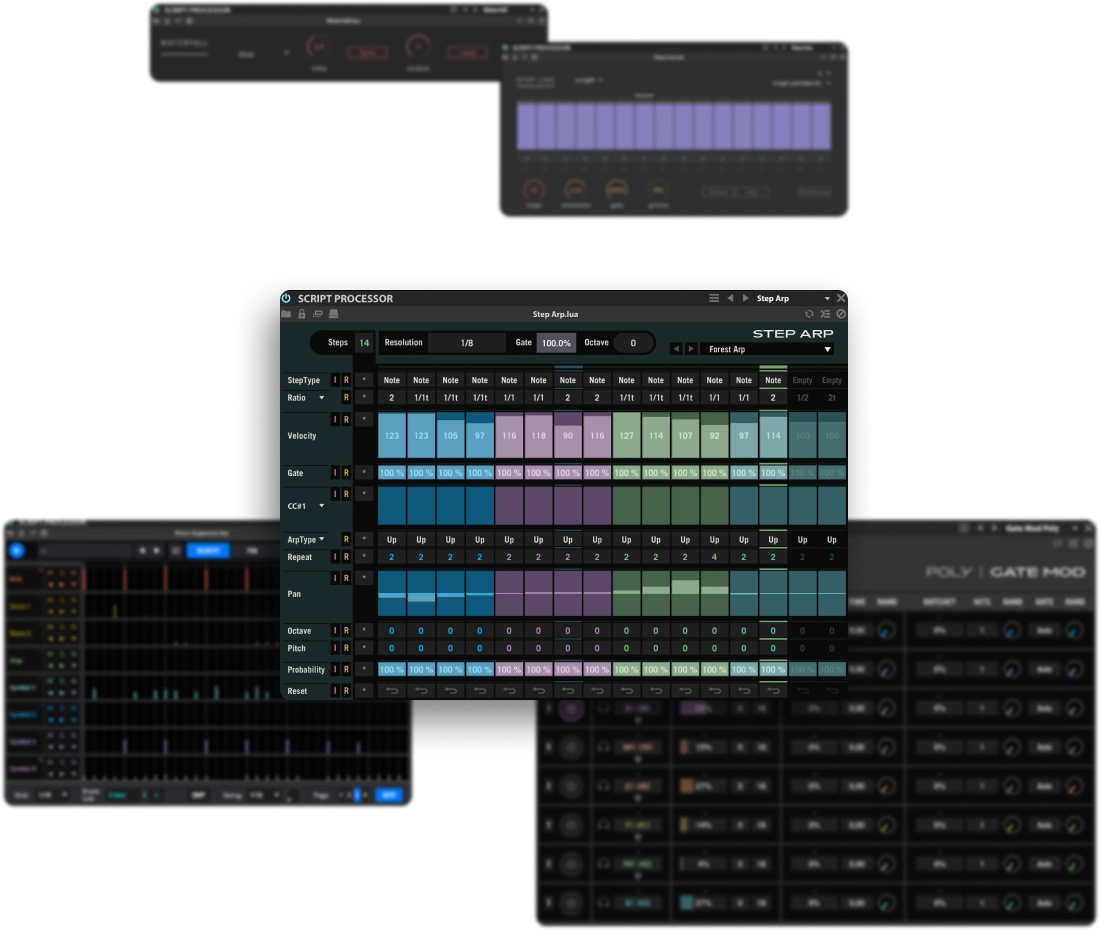Go to the next Script Processor preset with the right arrow
This screenshot has height=930, width=1100.
tap(745, 298)
